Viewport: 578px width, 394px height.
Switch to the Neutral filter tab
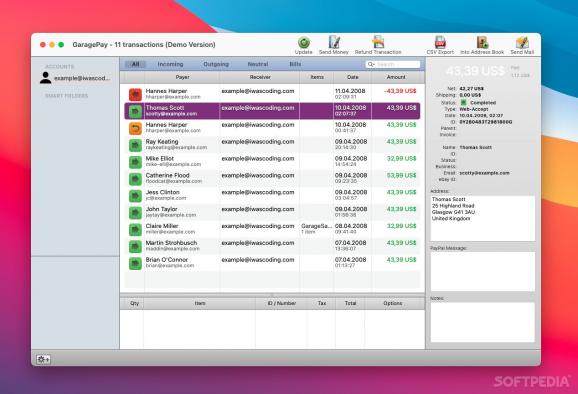point(258,64)
